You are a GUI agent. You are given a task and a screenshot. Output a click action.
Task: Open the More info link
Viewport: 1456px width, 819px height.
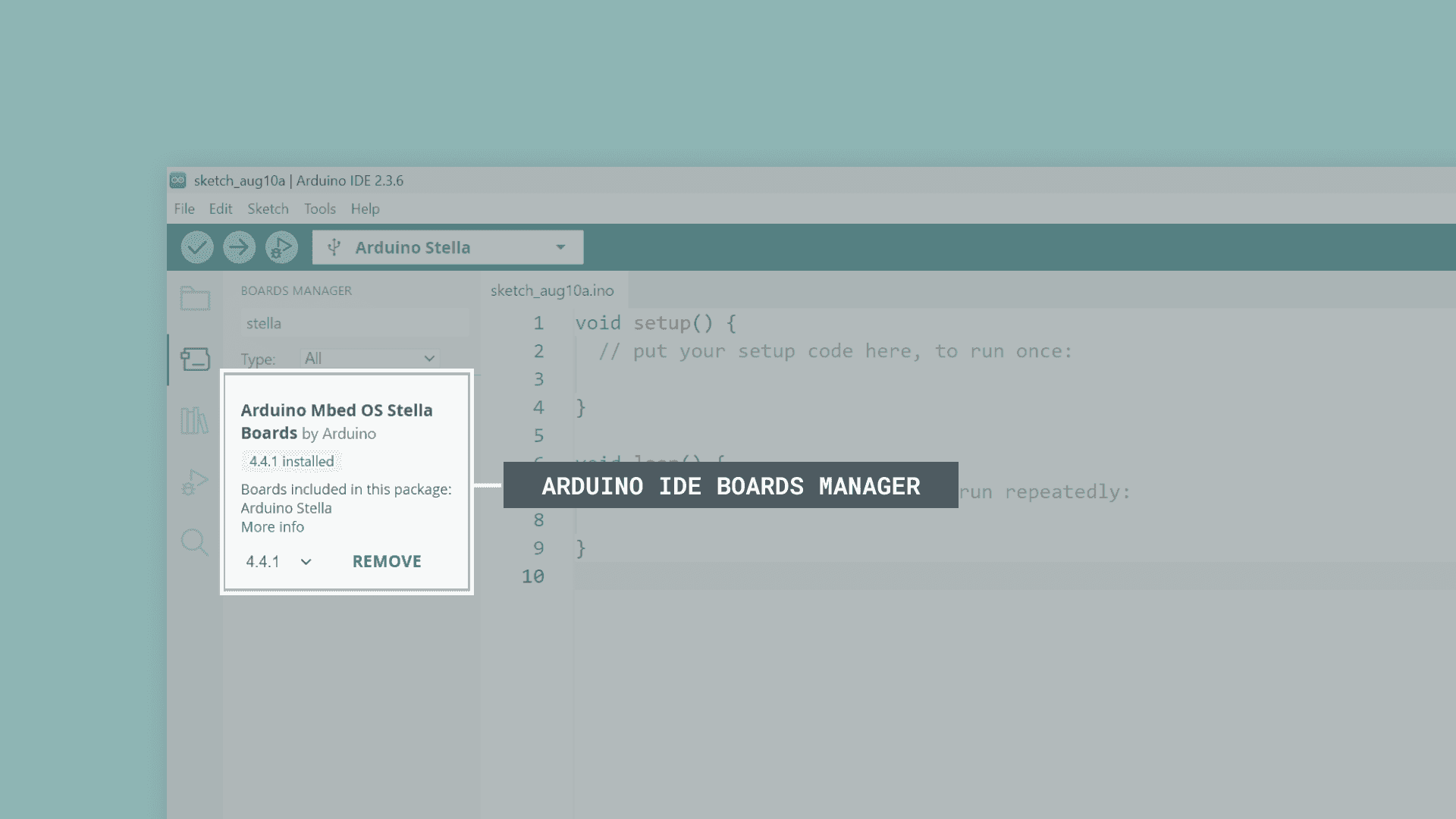[x=271, y=526]
